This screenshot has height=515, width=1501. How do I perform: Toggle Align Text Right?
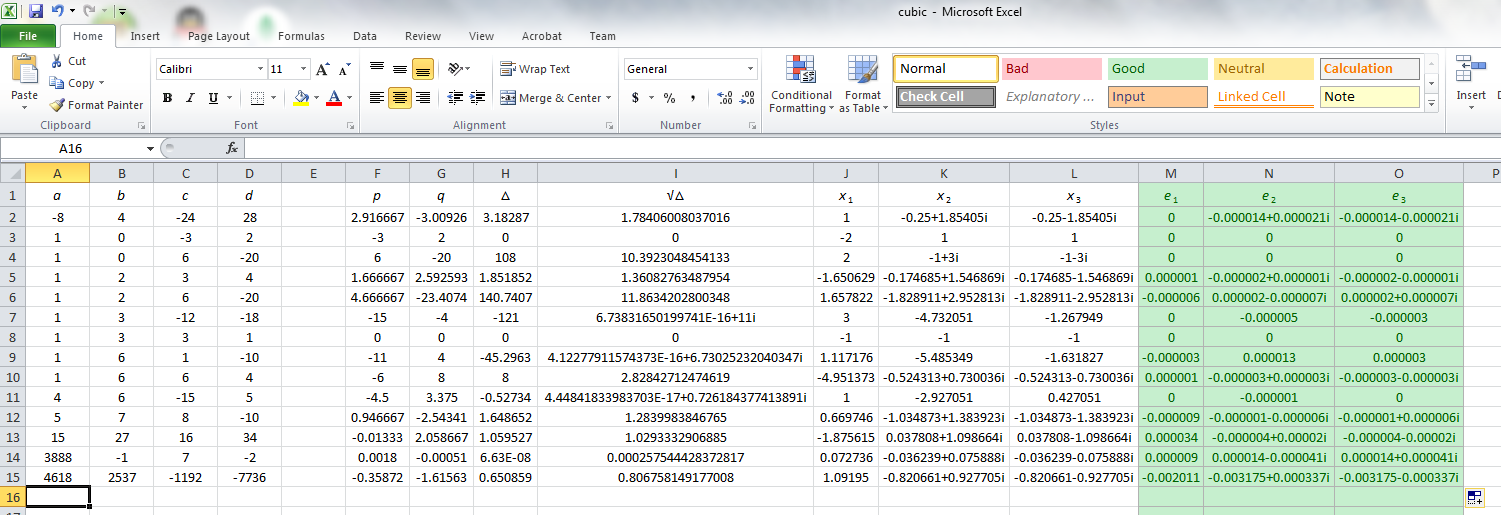coord(423,98)
